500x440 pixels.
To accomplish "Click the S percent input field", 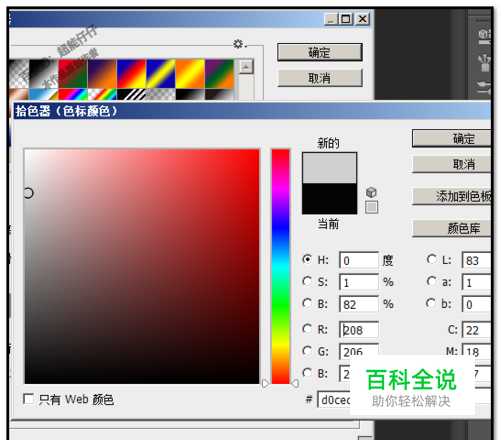I will click(x=359, y=282).
